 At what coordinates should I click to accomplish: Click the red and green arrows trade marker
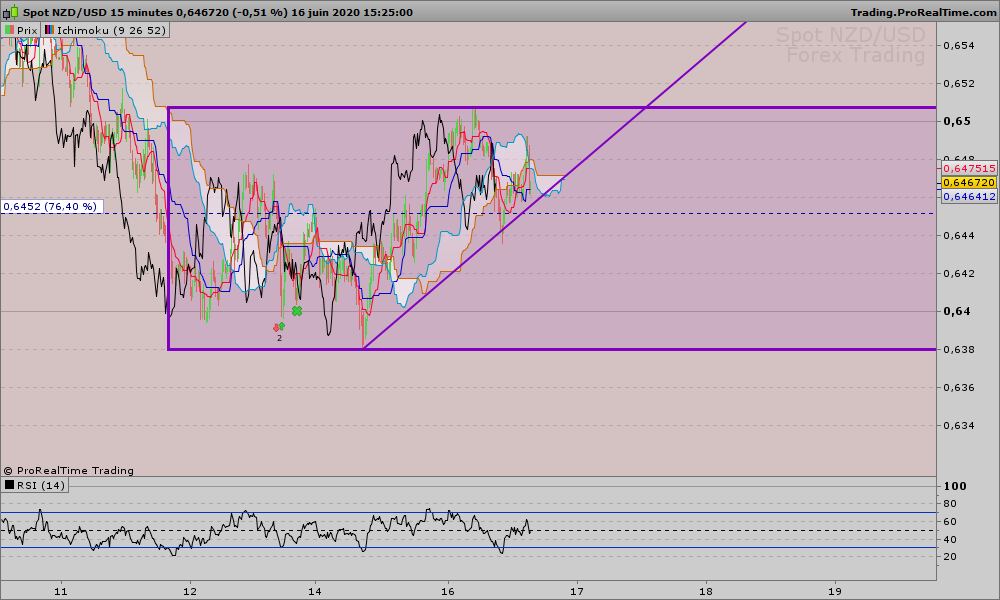[279, 327]
